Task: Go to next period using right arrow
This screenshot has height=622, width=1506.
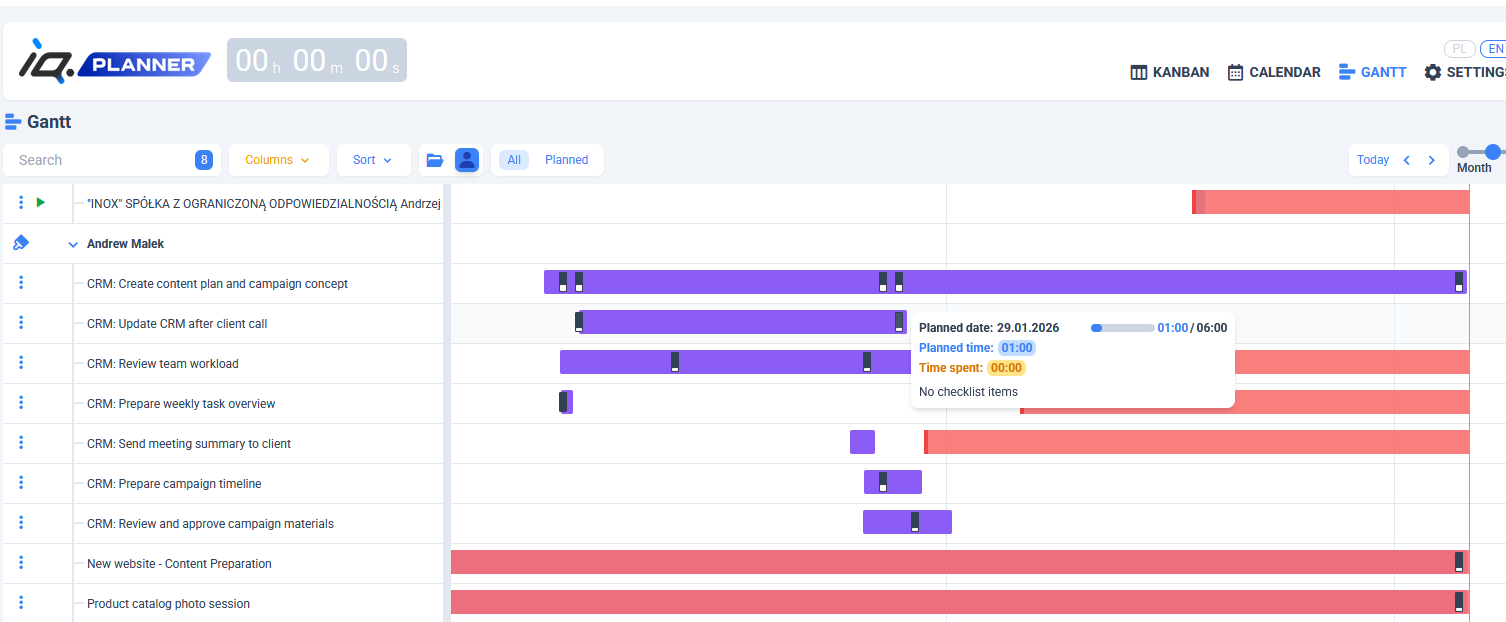Action: tap(1431, 160)
